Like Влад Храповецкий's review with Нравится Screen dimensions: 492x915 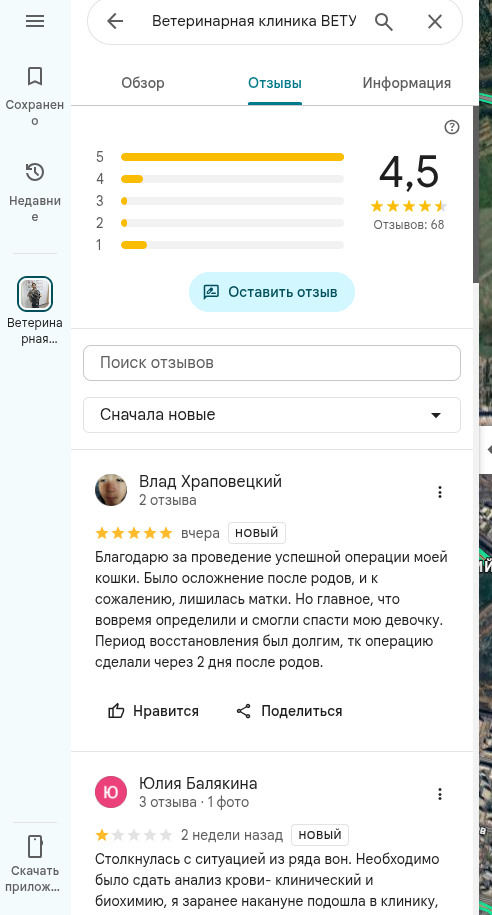(x=153, y=711)
